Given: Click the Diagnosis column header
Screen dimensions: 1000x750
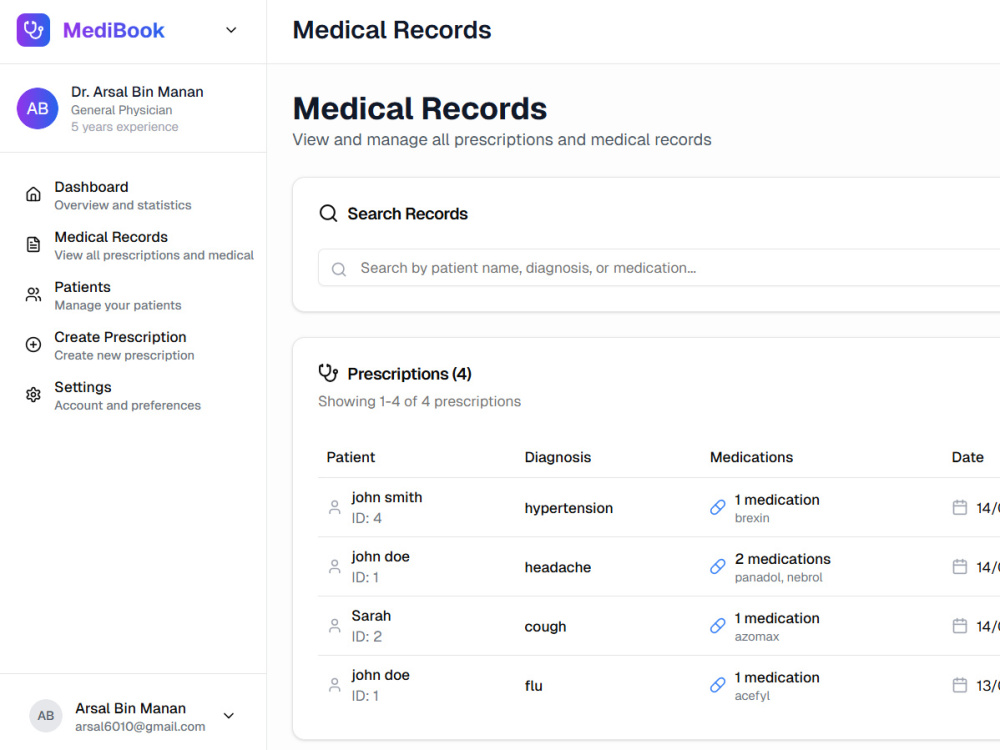Looking at the screenshot, I should (557, 457).
